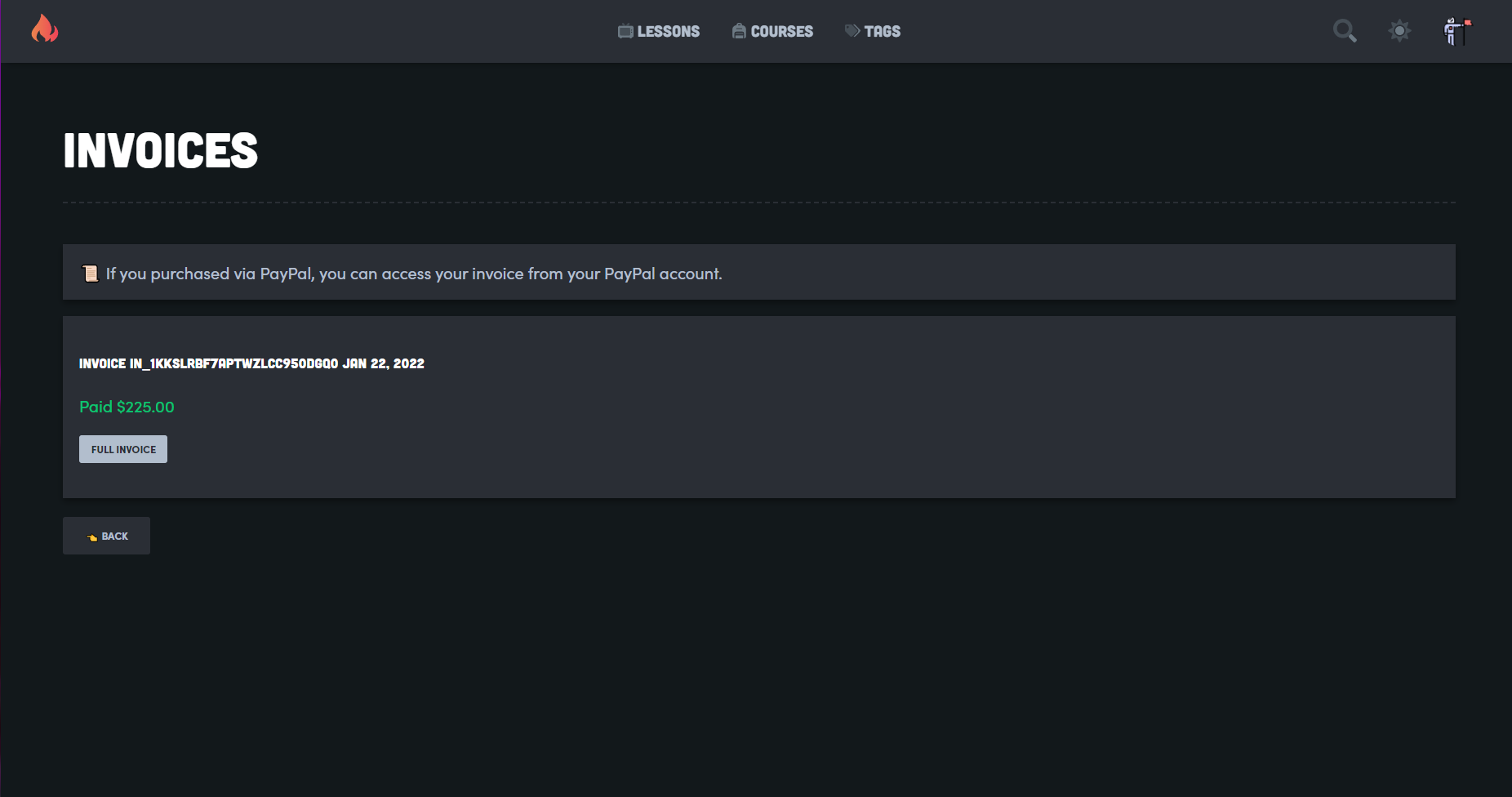
Task: Open the TAGS menu item
Action: coord(882,31)
